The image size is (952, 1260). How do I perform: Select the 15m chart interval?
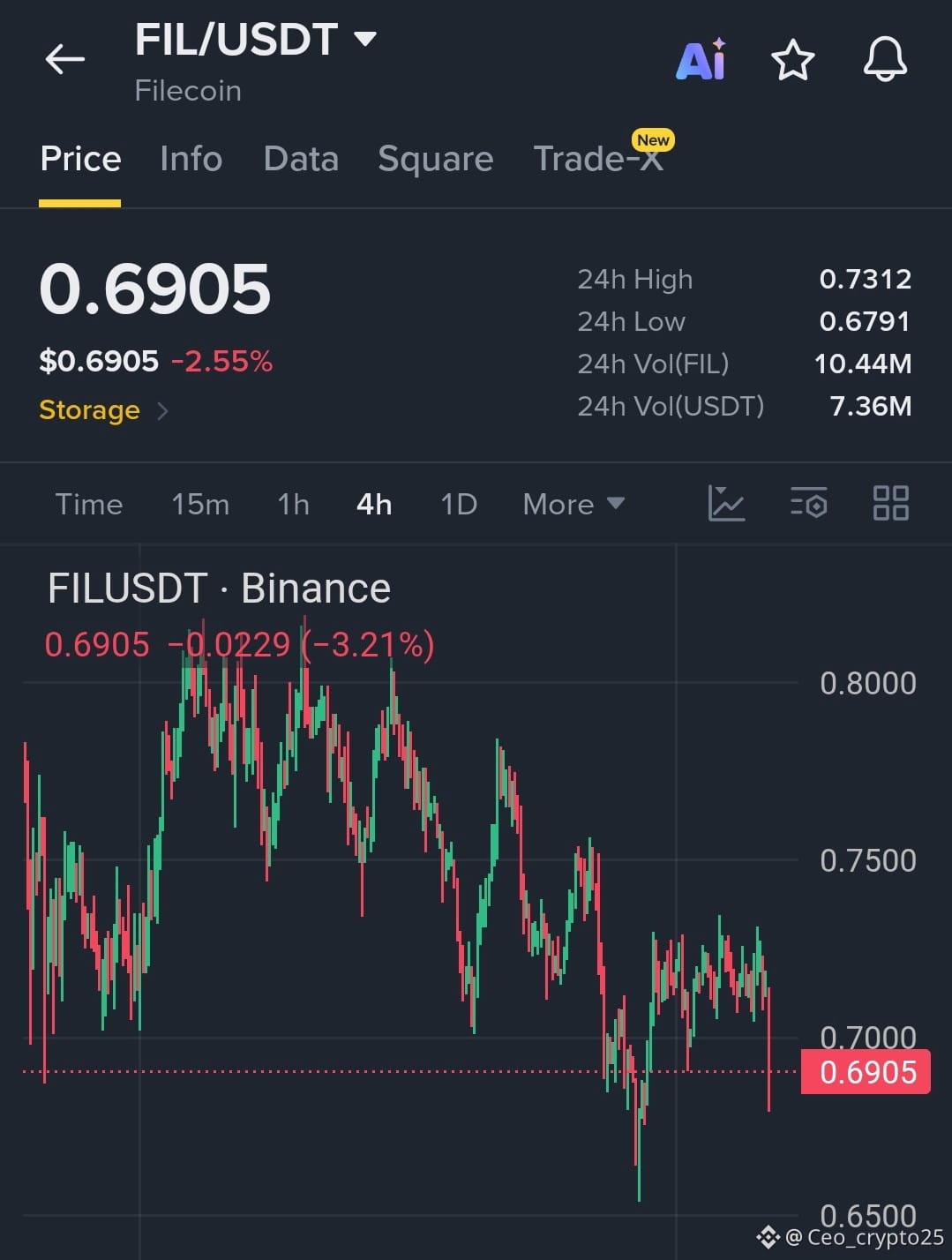coord(200,505)
